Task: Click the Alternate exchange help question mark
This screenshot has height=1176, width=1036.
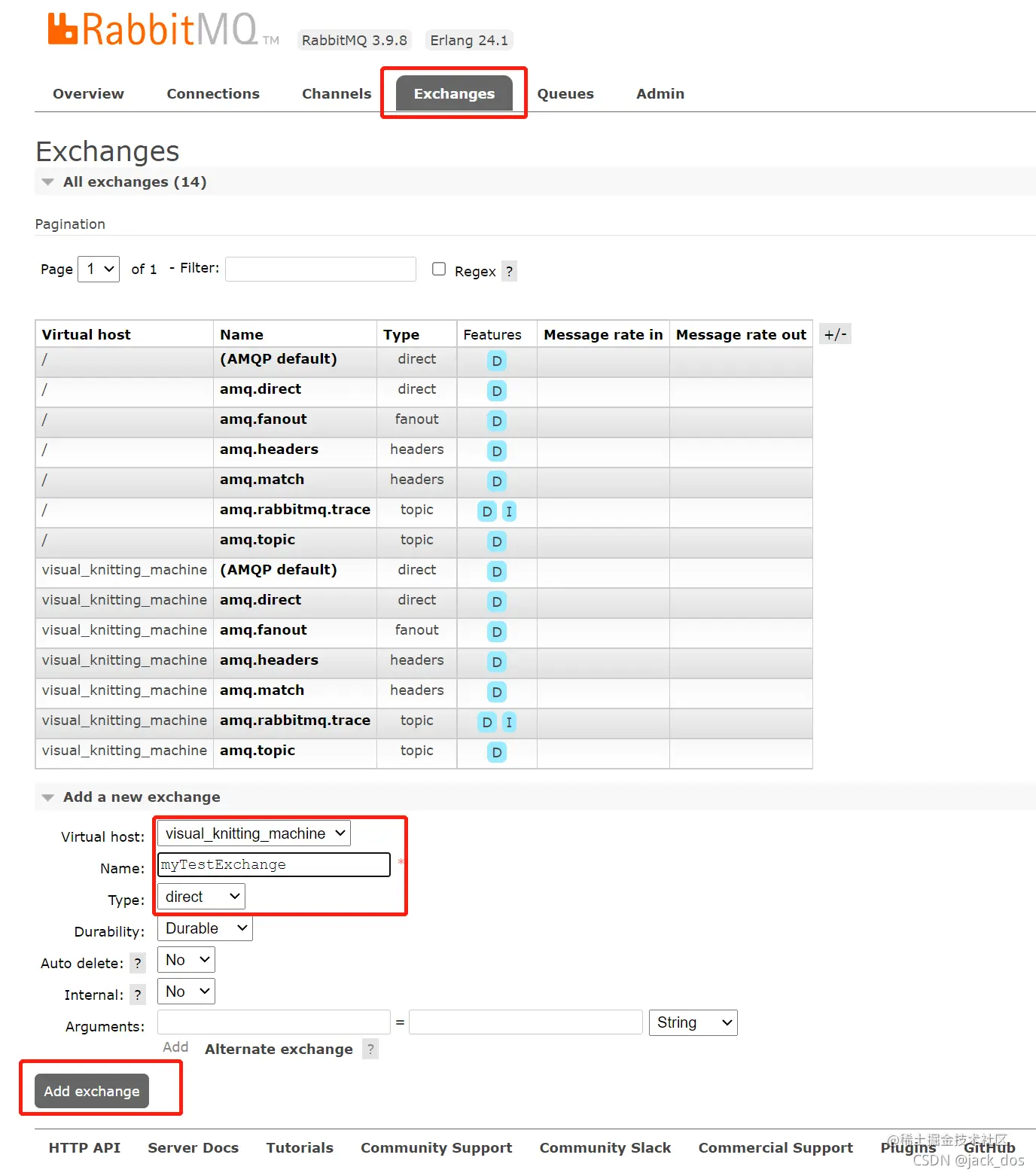Action: click(370, 1049)
